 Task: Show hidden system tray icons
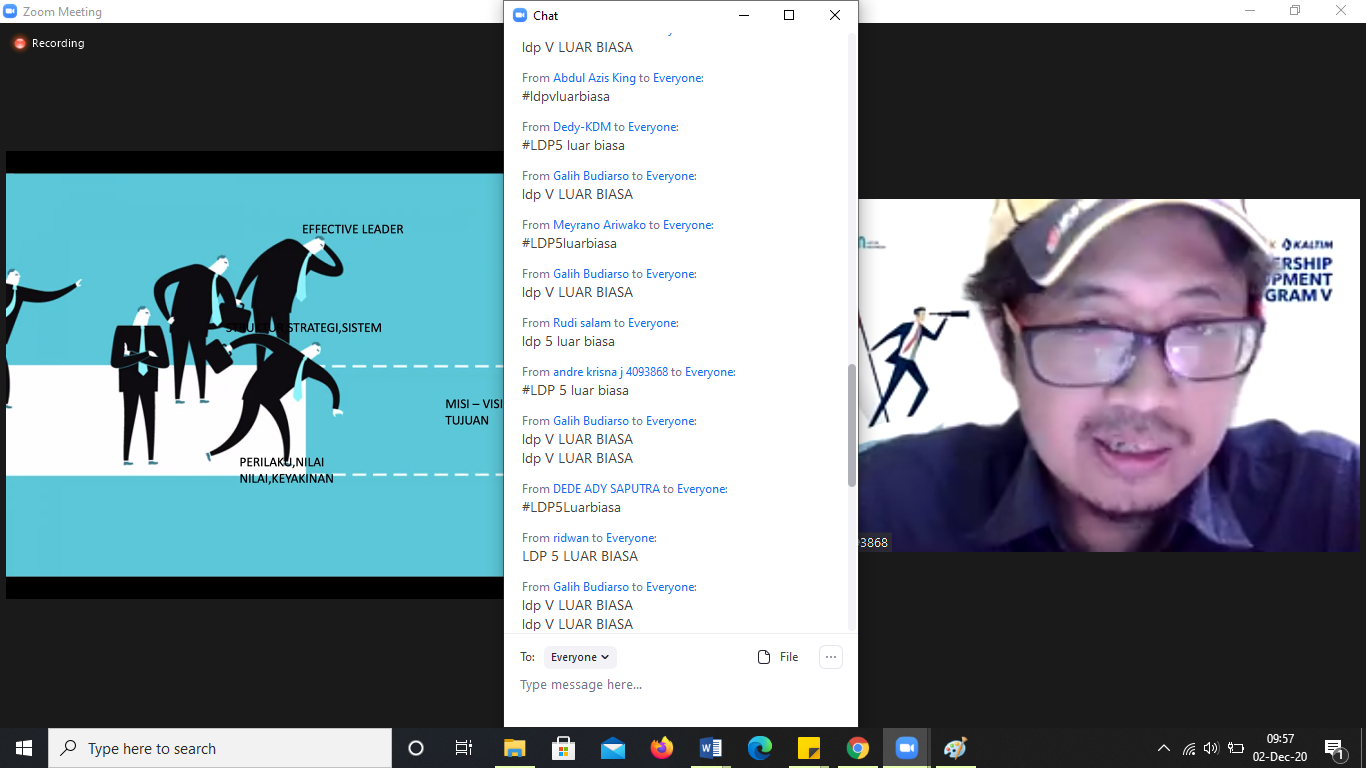click(x=1163, y=748)
